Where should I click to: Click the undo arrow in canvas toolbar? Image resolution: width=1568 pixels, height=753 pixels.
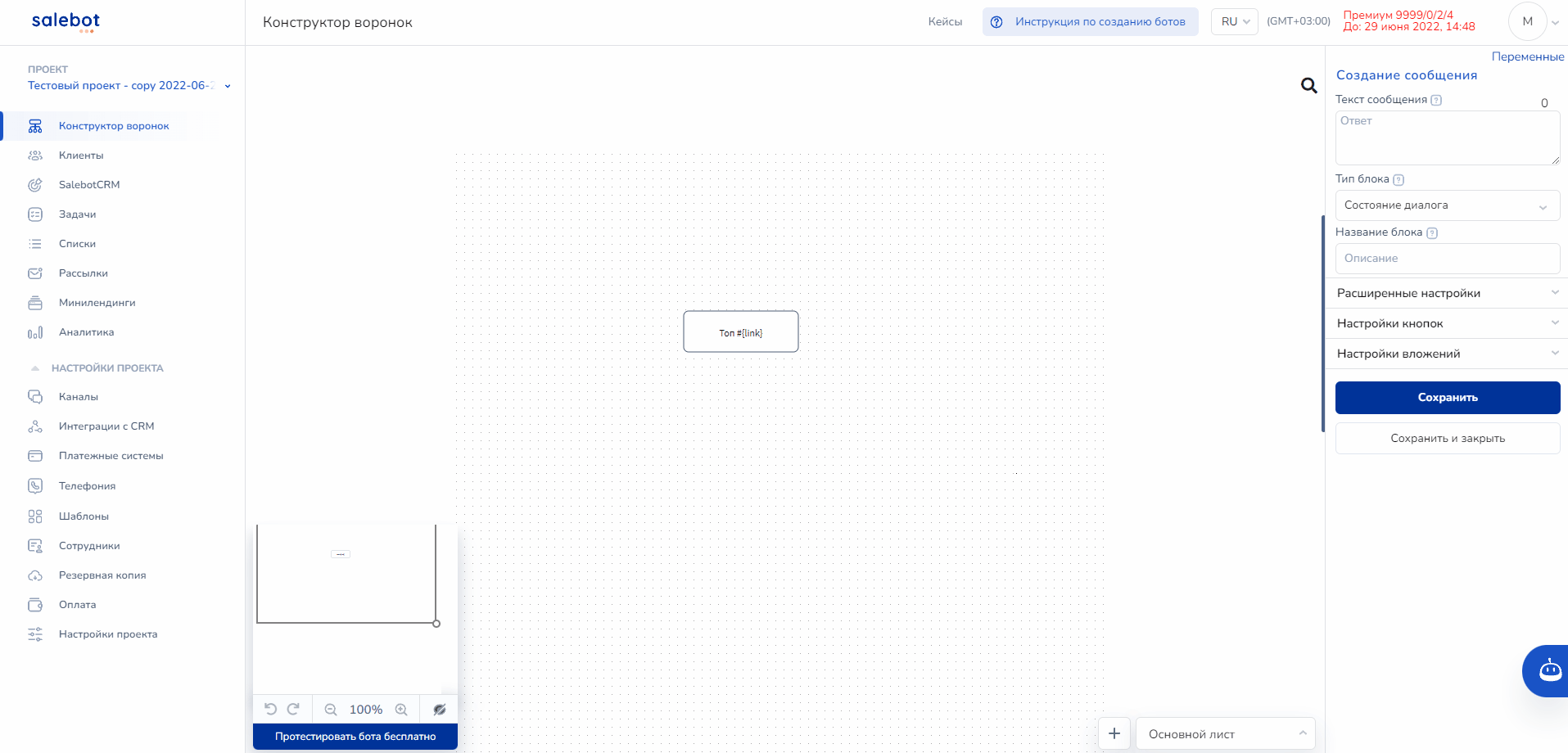click(270, 709)
